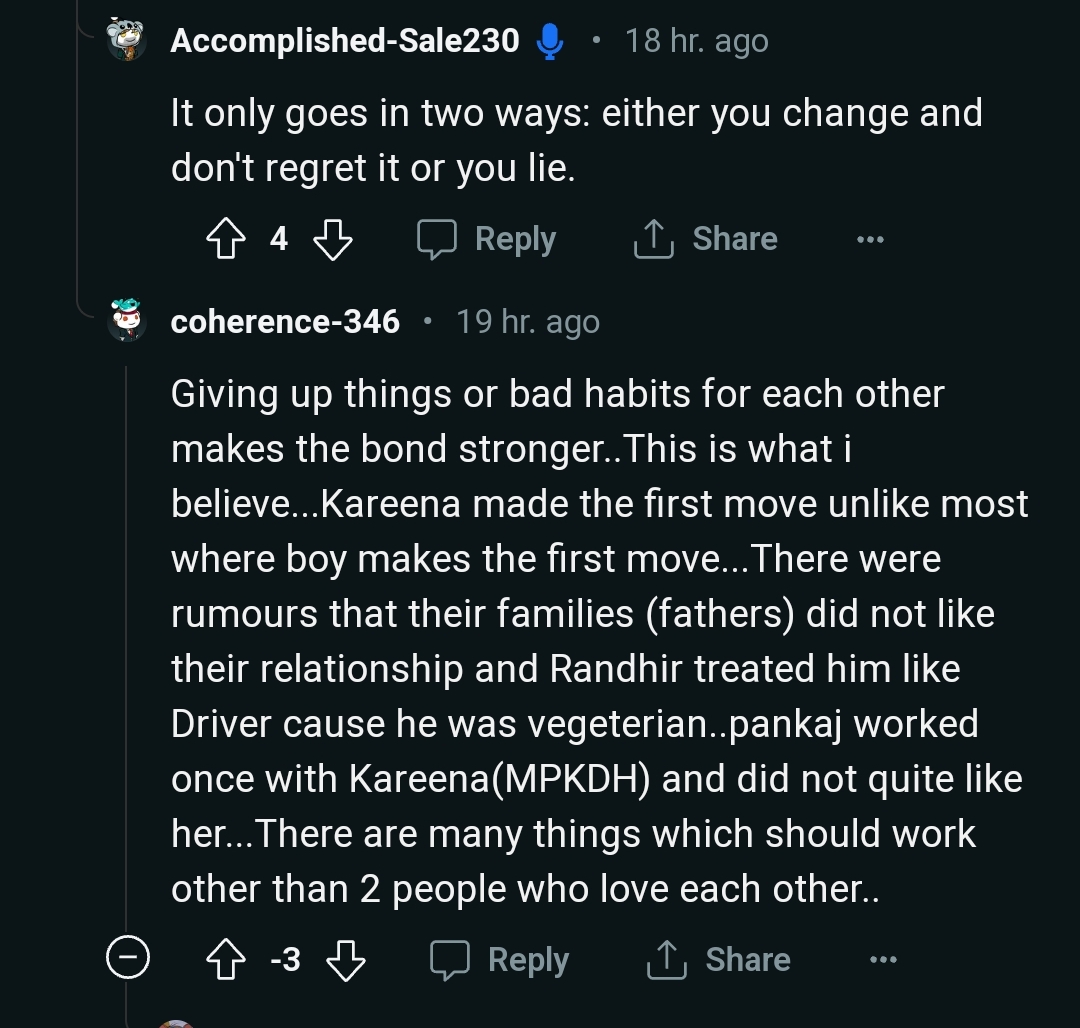Reply to coherence-346's comment
1080x1028 pixels.
[x=500, y=960]
